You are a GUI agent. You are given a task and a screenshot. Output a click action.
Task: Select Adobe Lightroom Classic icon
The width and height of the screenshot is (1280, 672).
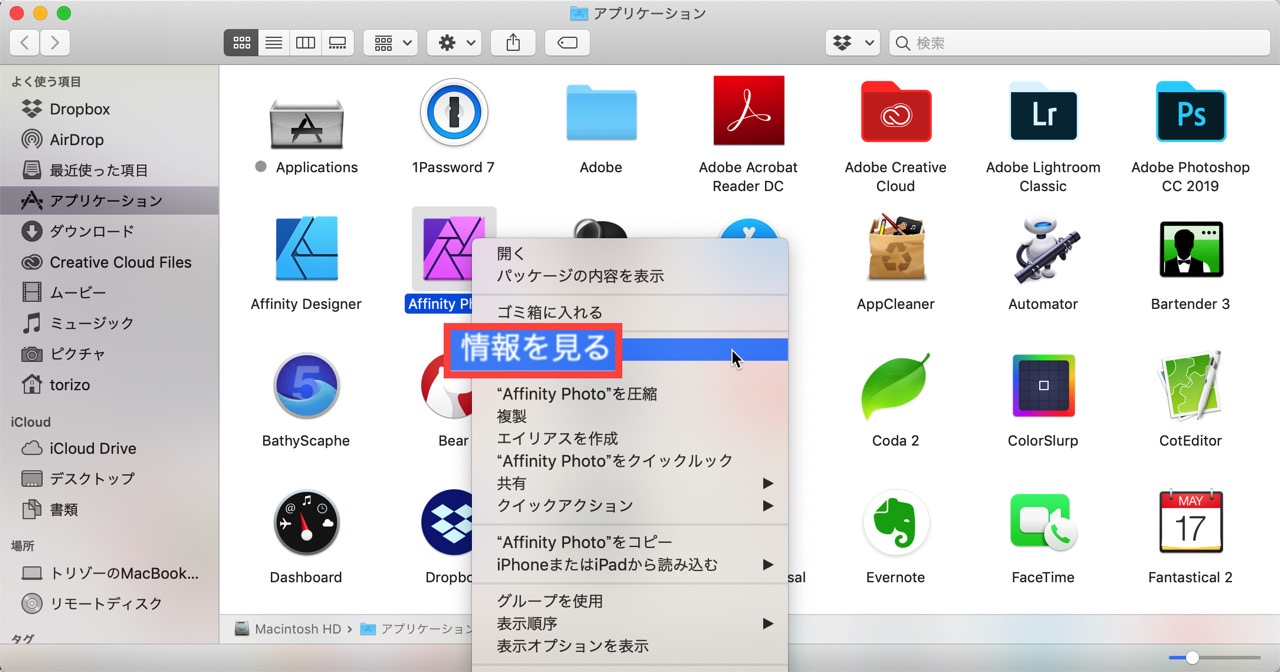1043,113
